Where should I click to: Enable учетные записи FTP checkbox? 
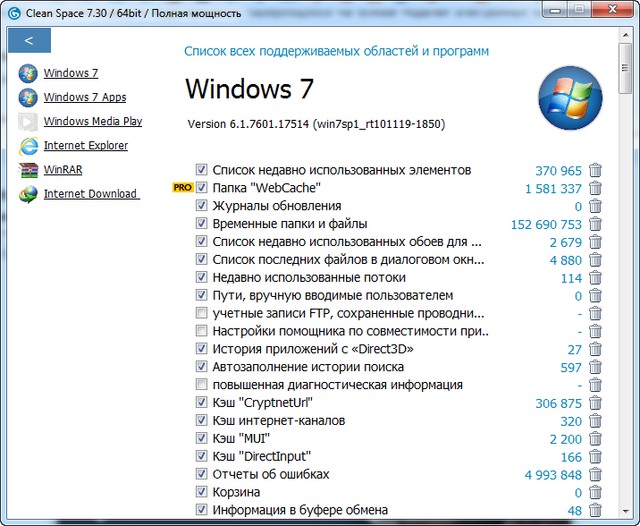[202, 314]
